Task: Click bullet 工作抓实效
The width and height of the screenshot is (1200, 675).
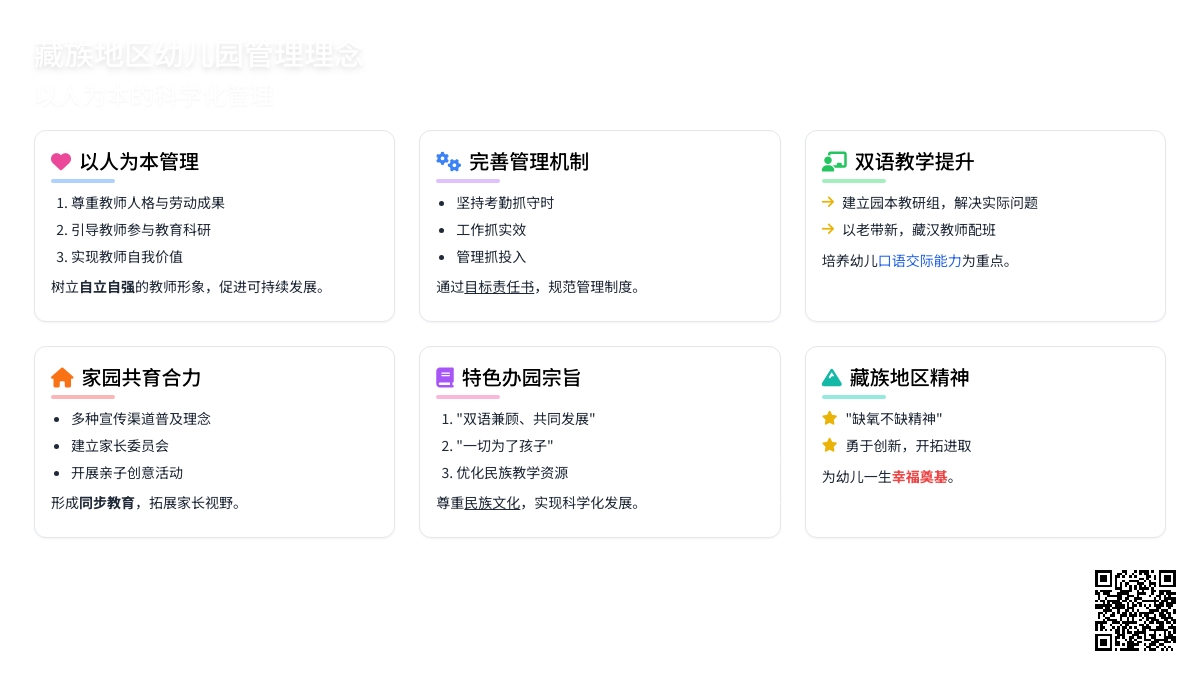Action: 491,230
